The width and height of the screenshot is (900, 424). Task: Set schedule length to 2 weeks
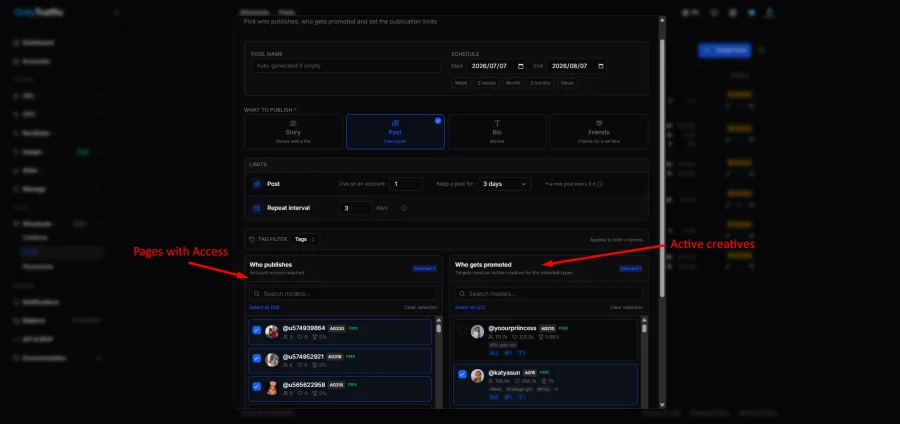click(487, 83)
